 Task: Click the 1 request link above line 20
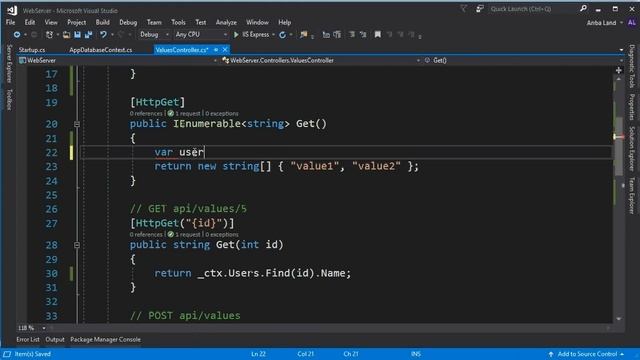[188, 113]
